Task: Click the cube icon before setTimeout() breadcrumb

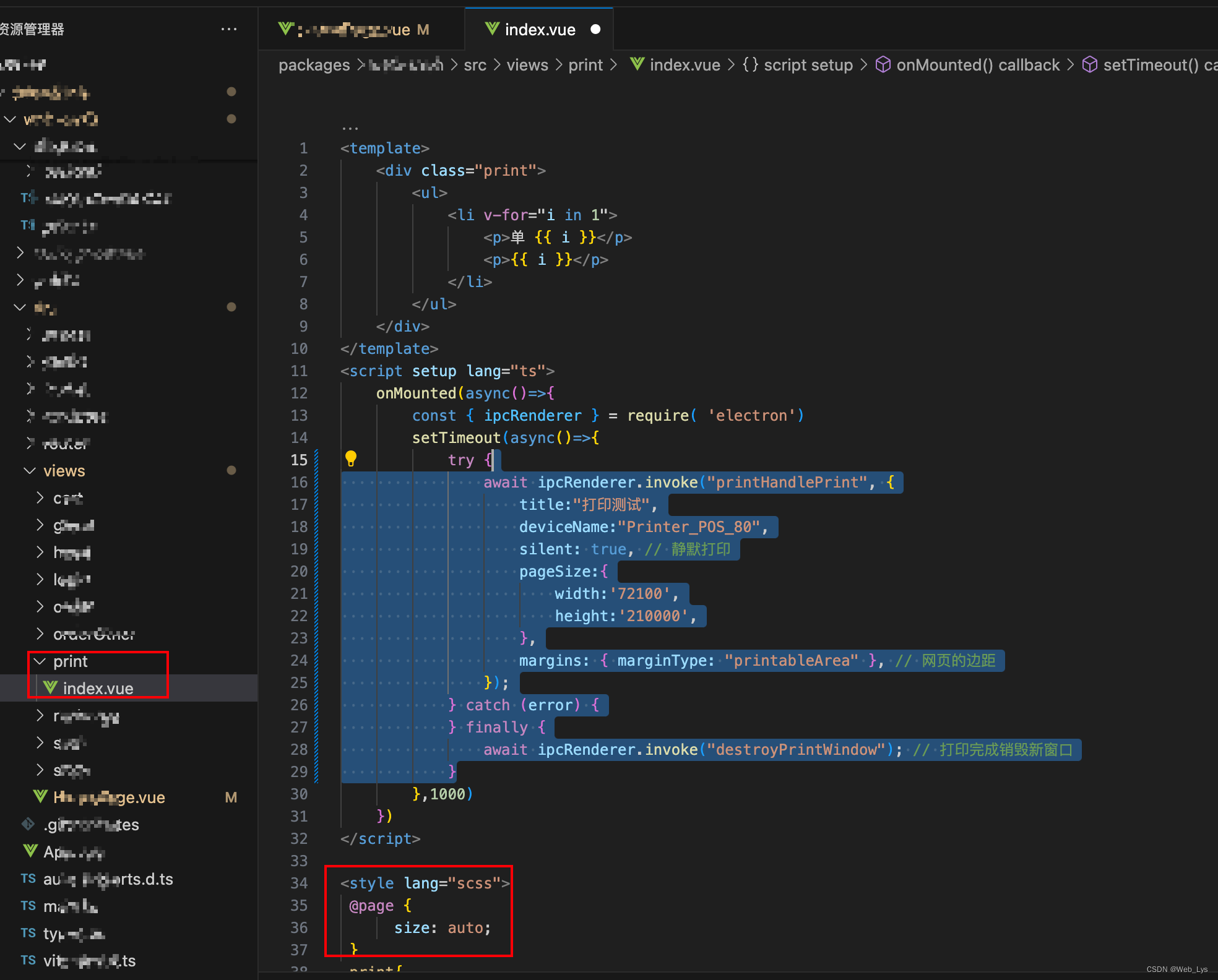Action: tap(1090, 64)
